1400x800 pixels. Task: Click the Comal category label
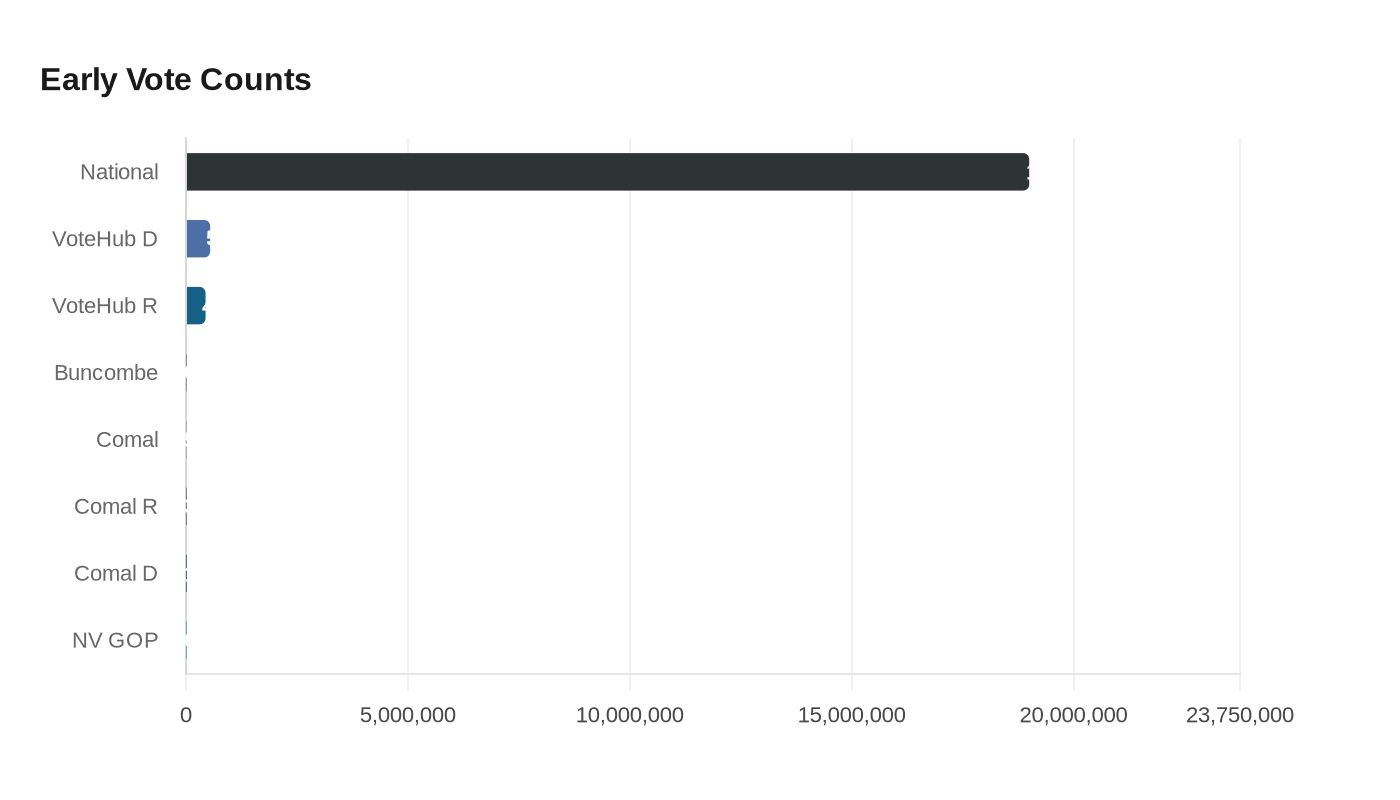pyautogui.click(x=127, y=439)
